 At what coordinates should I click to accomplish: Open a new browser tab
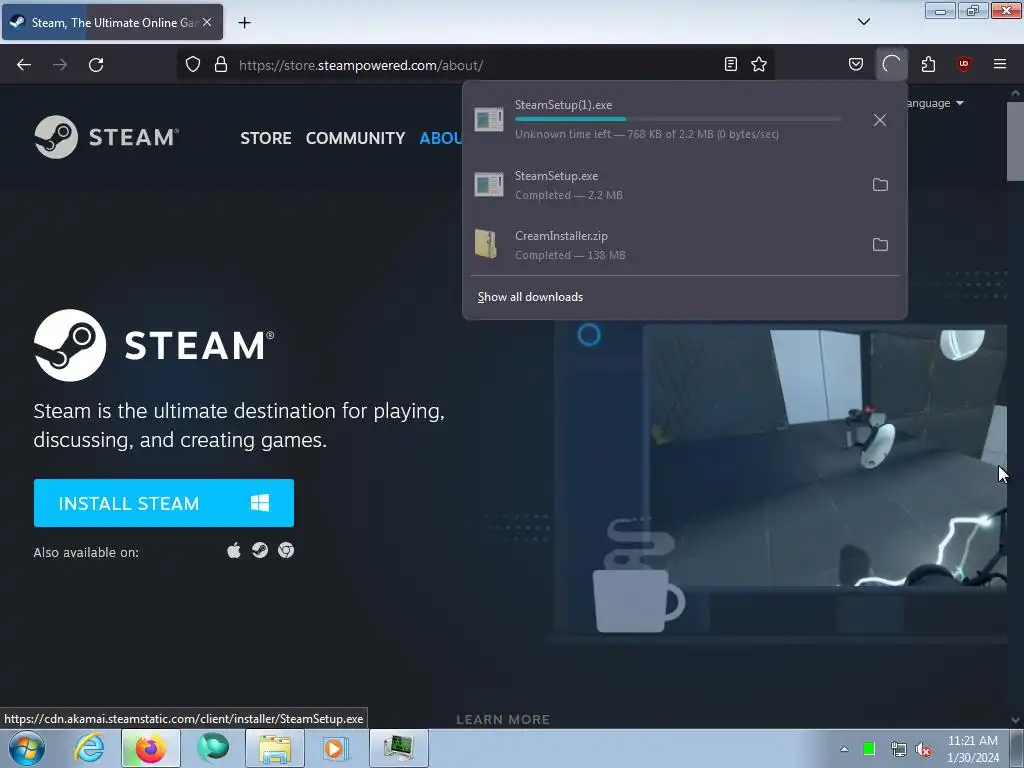pyautogui.click(x=244, y=23)
